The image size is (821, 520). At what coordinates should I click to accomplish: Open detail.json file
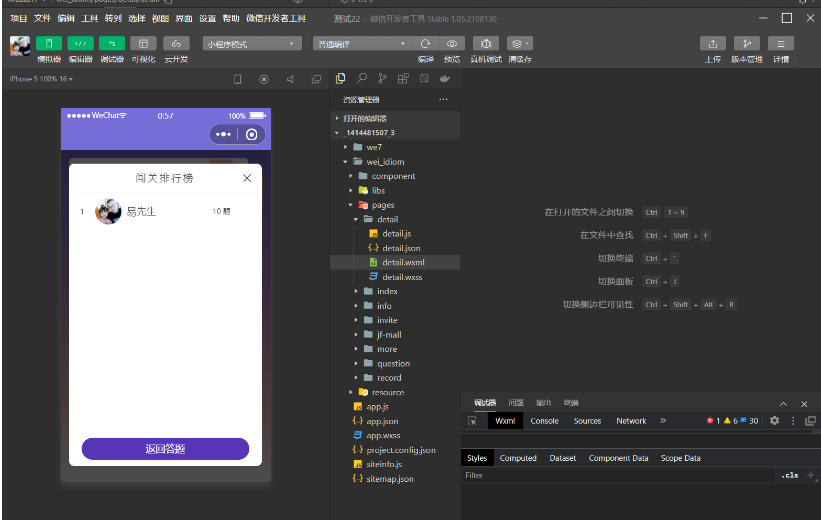[395, 248]
